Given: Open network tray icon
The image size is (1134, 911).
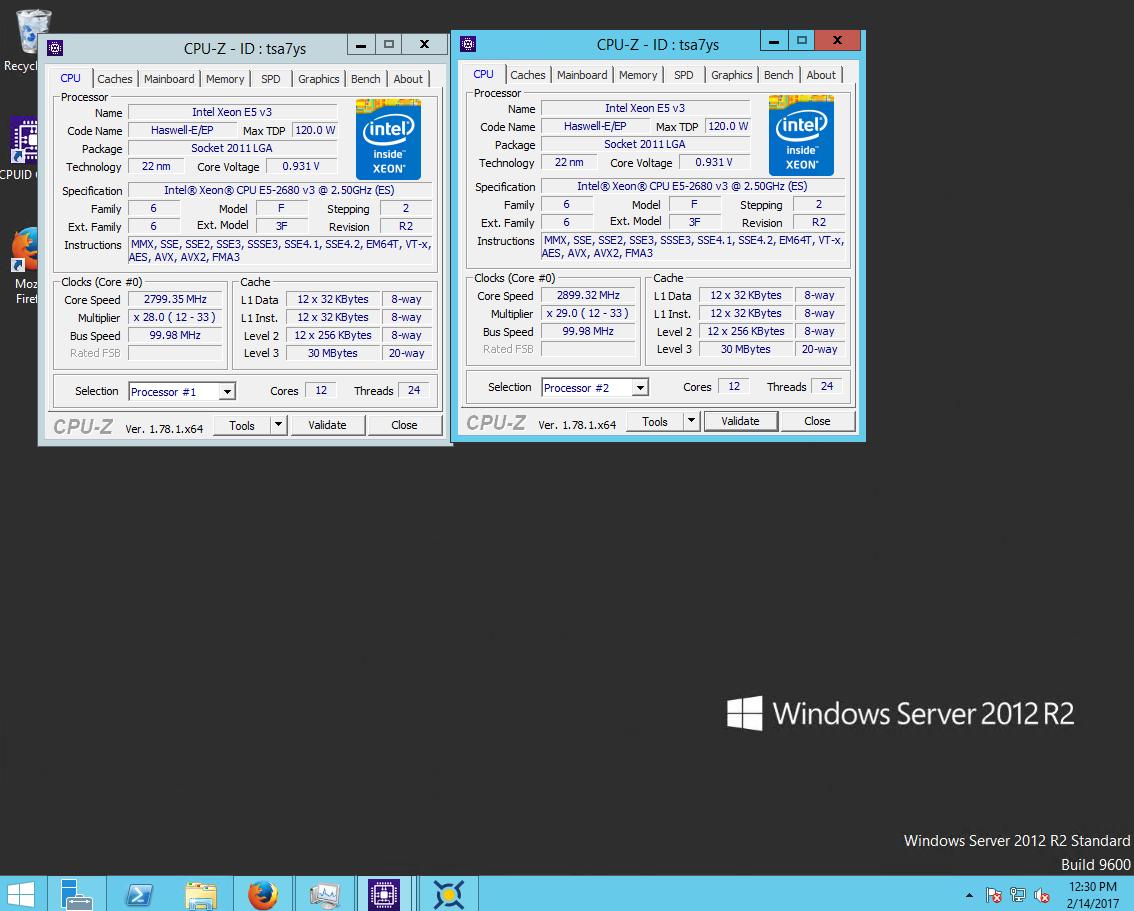Looking at the screenshot, I should coord(1018,895).
